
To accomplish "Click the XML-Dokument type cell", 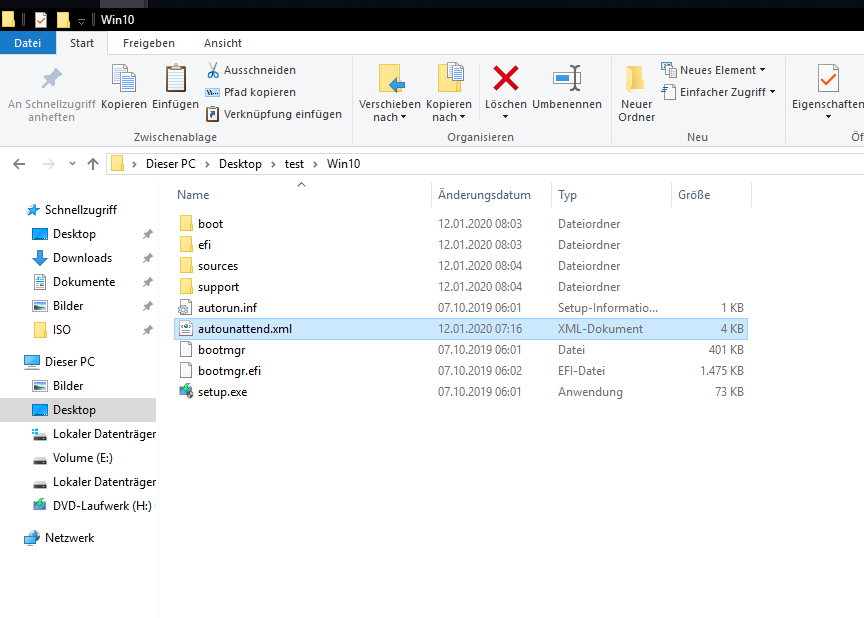I will (600, 329).
